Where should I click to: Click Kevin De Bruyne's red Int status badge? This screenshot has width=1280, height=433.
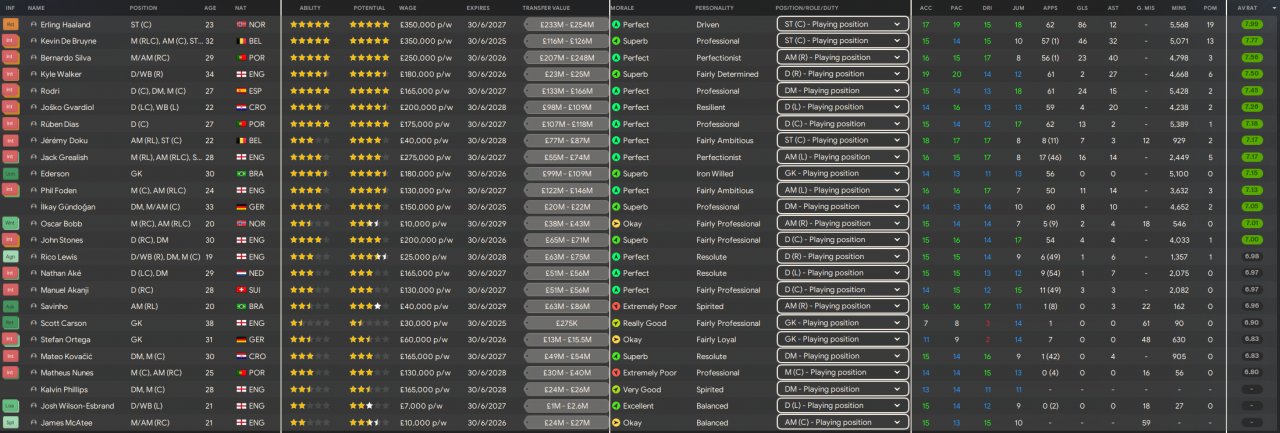[x=11, y=41]
